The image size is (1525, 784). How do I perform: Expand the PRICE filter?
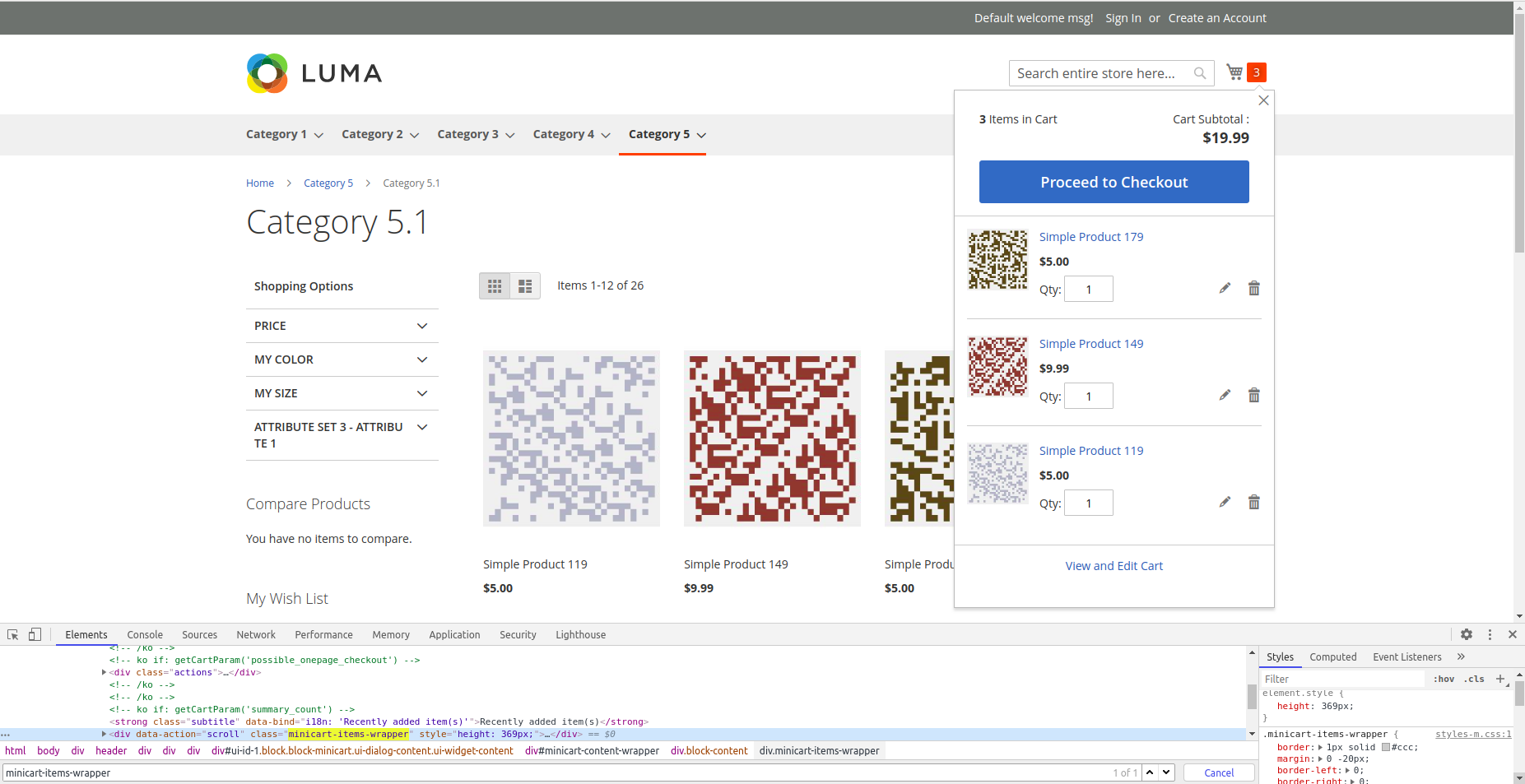[342, 326]
